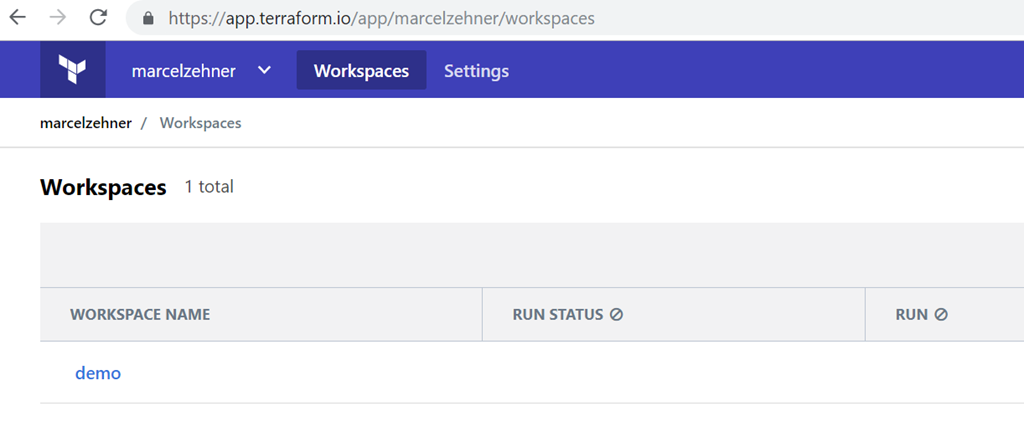The width and height of the screenshot is (1024, 437).
Task: Select the Workspaces breadcrumb item
Action: pos(200,123)
